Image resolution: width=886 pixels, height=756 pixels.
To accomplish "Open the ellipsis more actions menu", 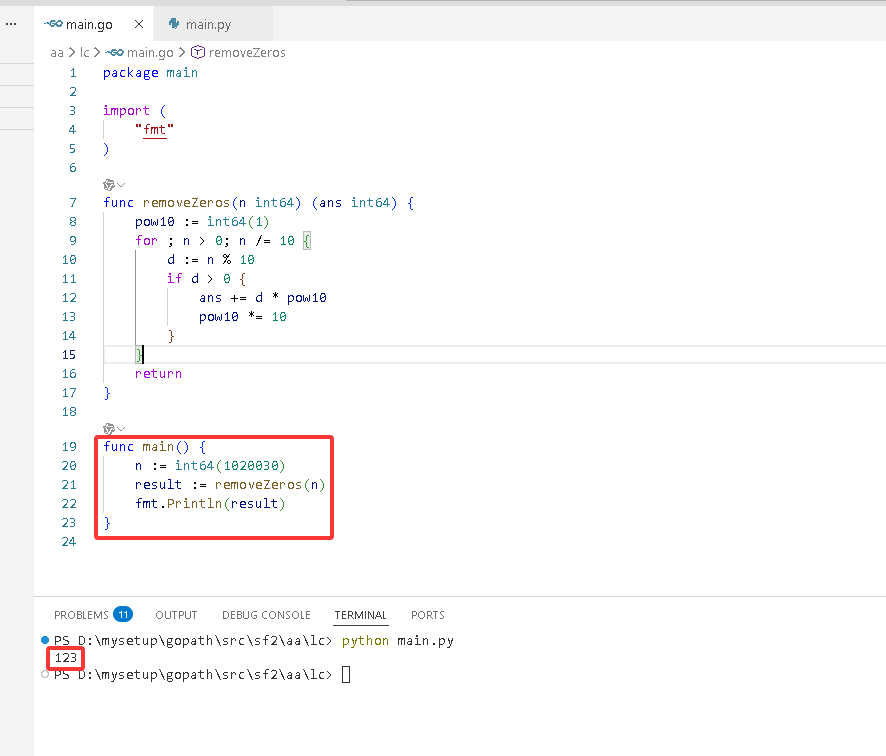I will tap(11, 24).
